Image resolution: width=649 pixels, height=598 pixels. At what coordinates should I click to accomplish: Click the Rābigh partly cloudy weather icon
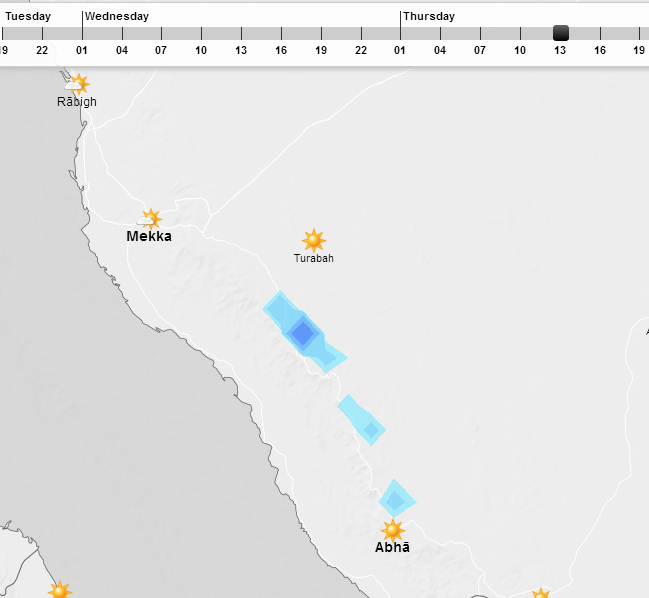pyautogui.click(x=77, y=84)
